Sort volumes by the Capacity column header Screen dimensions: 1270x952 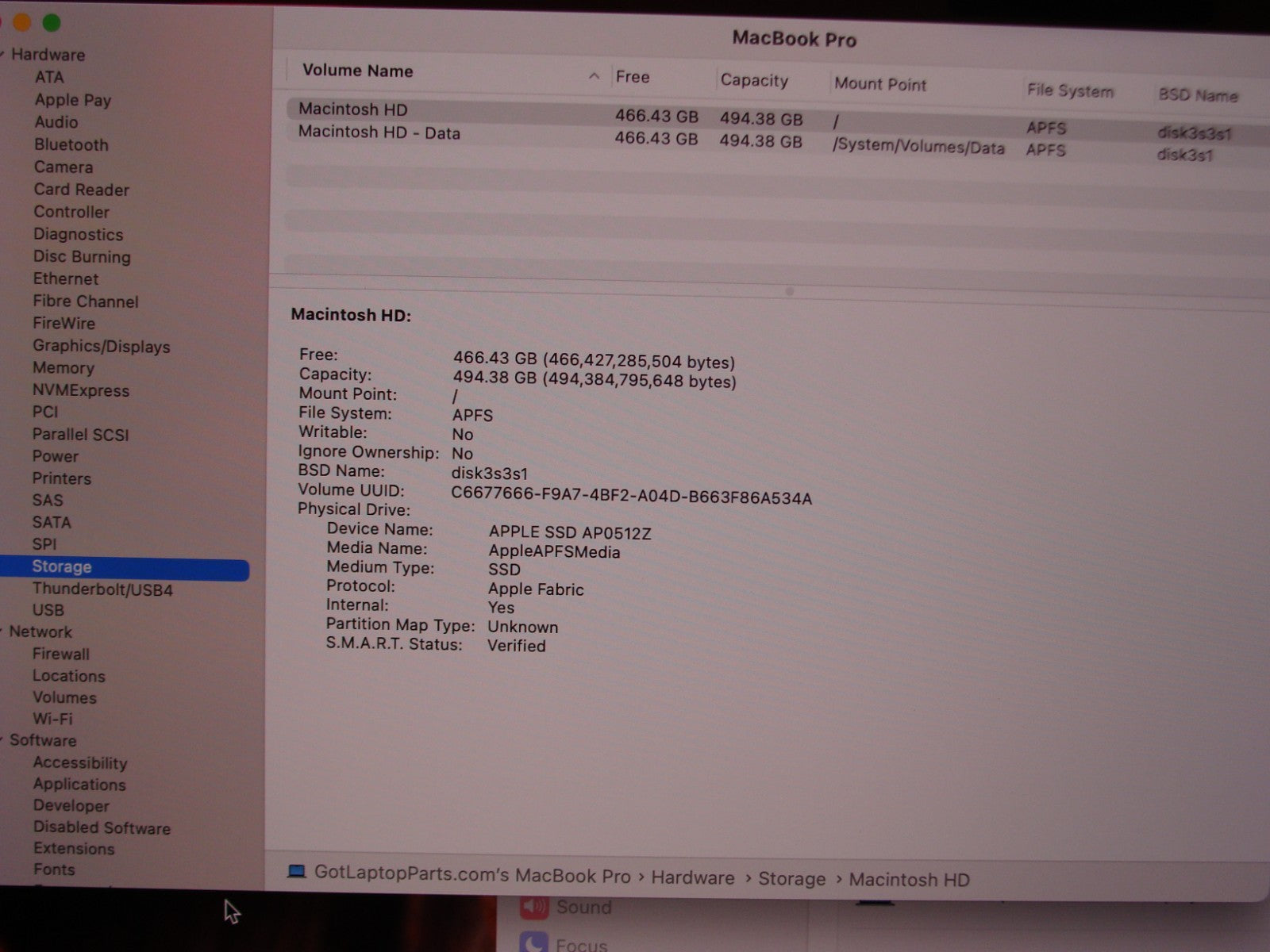(754, 80)
